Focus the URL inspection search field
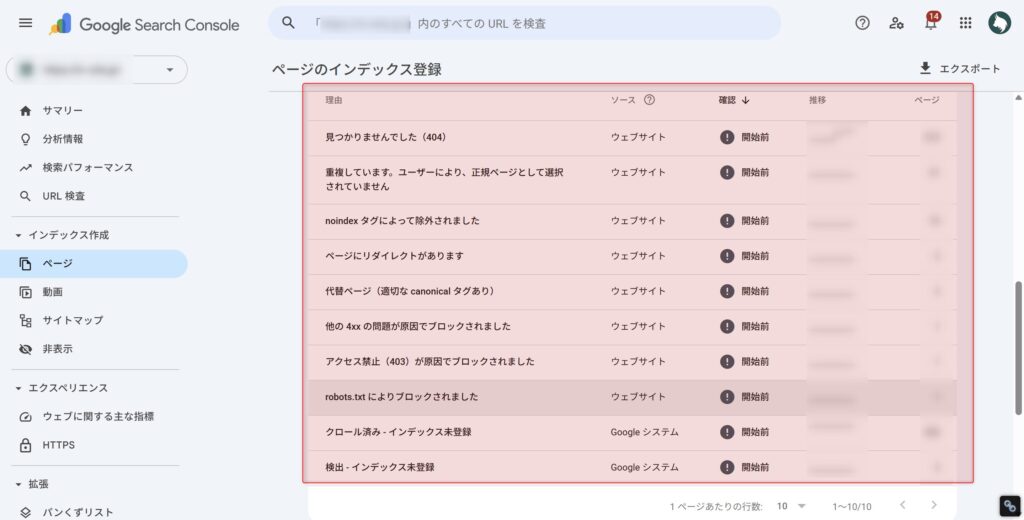The height and width of the screenshot is (520, 1024). [x=524, y=23]
